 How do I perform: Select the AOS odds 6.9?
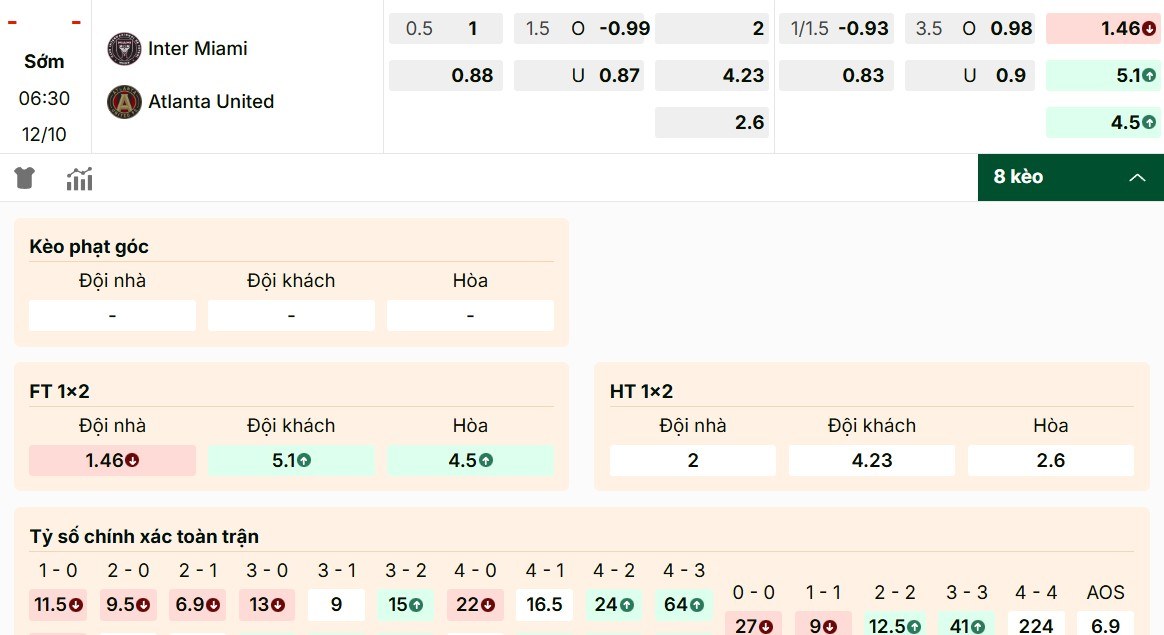[x=1105, y=626]
